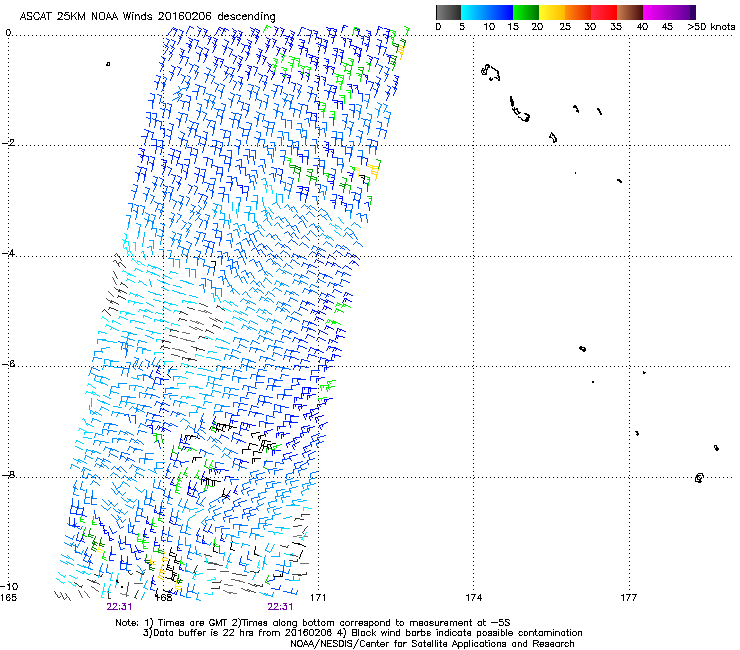Click the brown 35-40 knots color segment

(630, 12)
